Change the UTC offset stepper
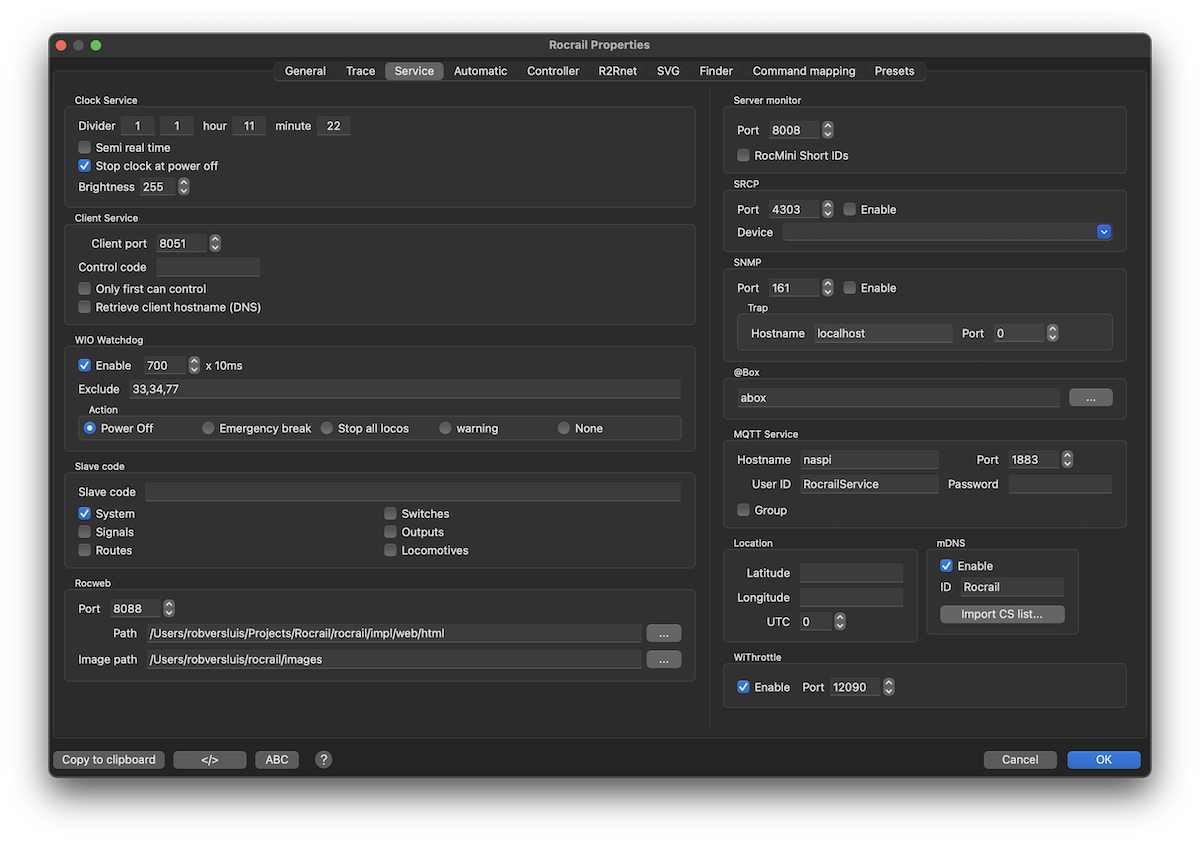Image resolution: width=1200 pixels, height=842 pixels. [840, 622]
